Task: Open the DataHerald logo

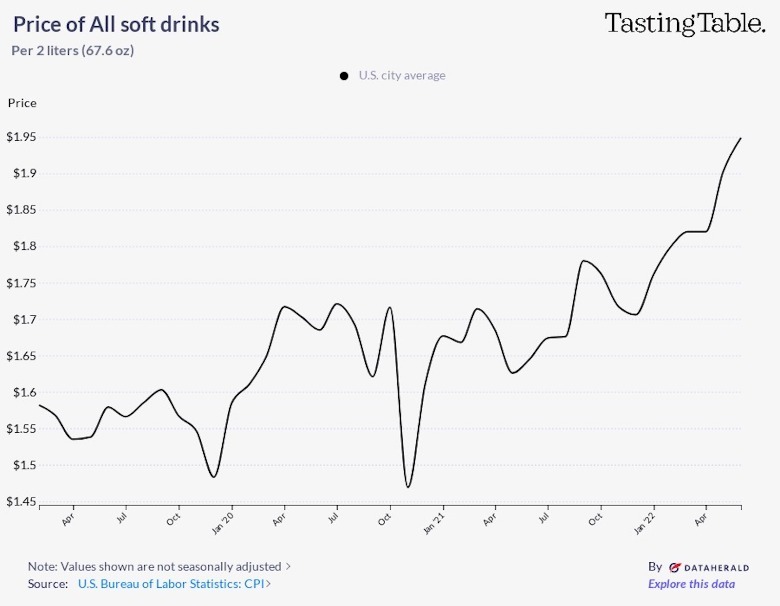Action: pyautogui.click(x=707, y=566)
